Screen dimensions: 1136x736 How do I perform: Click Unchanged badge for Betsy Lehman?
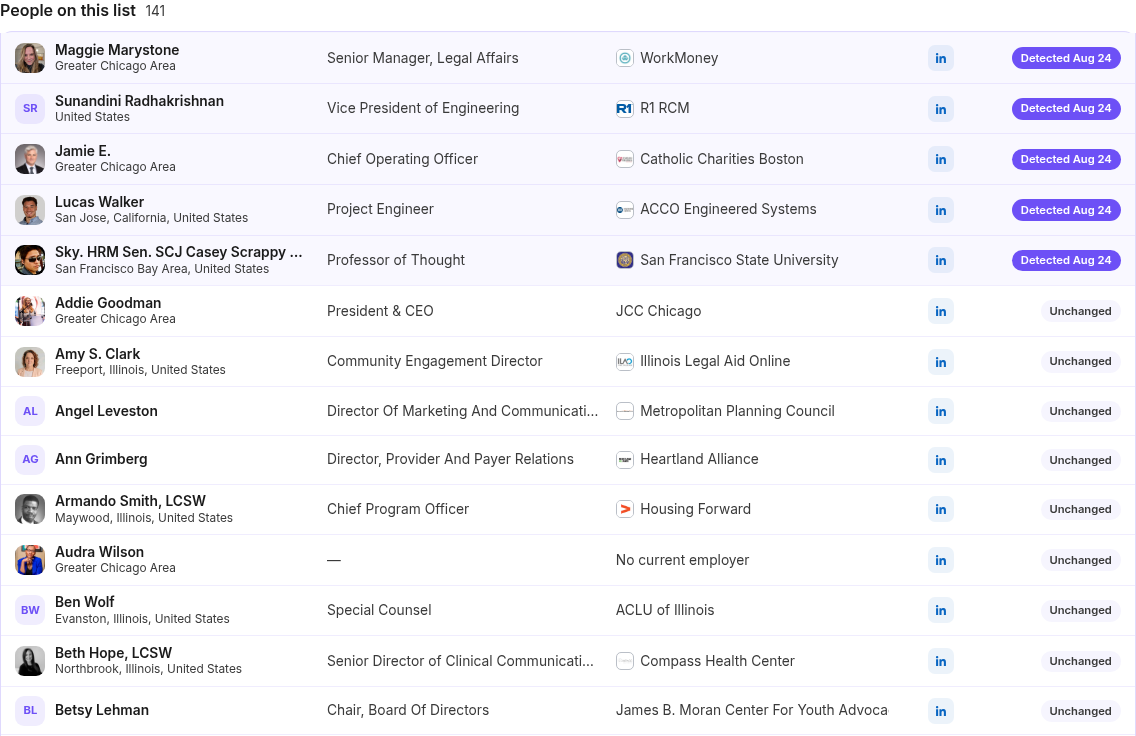coord(1080,711)
